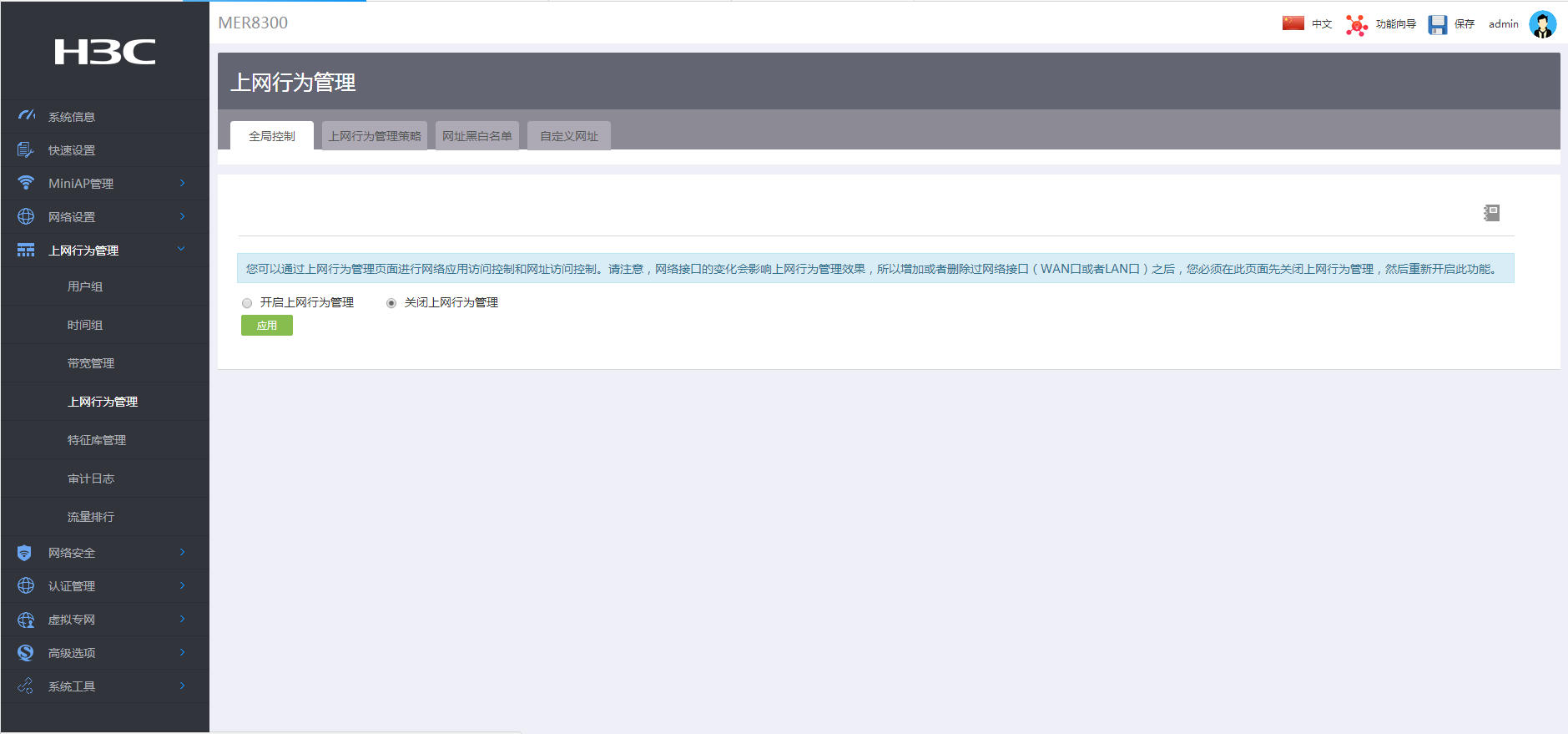Click 保存 text link
Image resolution: width=1568 pixels, height=734 pixels.
(x=1465, y=24)
